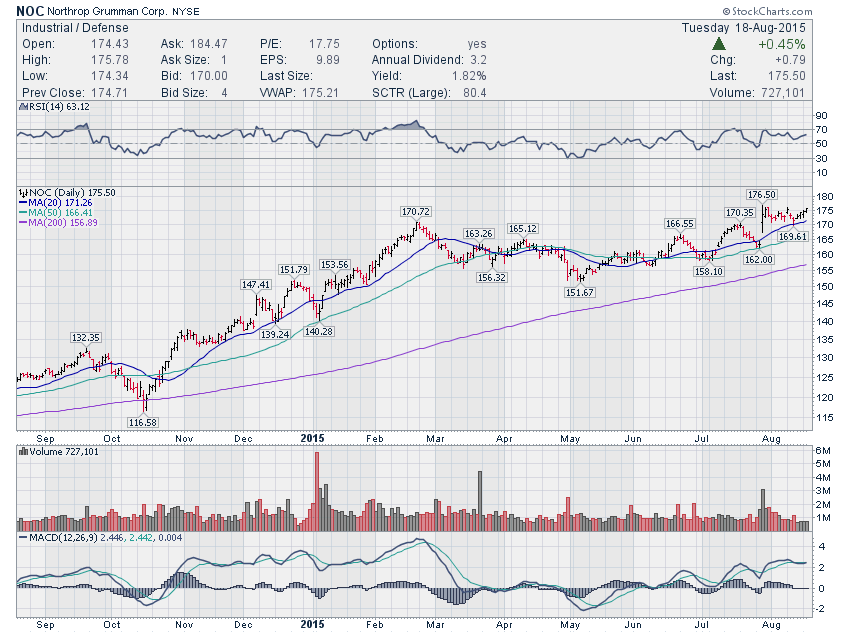Click the 147.41 price label
Screen dimensions: 850x633
255,285
